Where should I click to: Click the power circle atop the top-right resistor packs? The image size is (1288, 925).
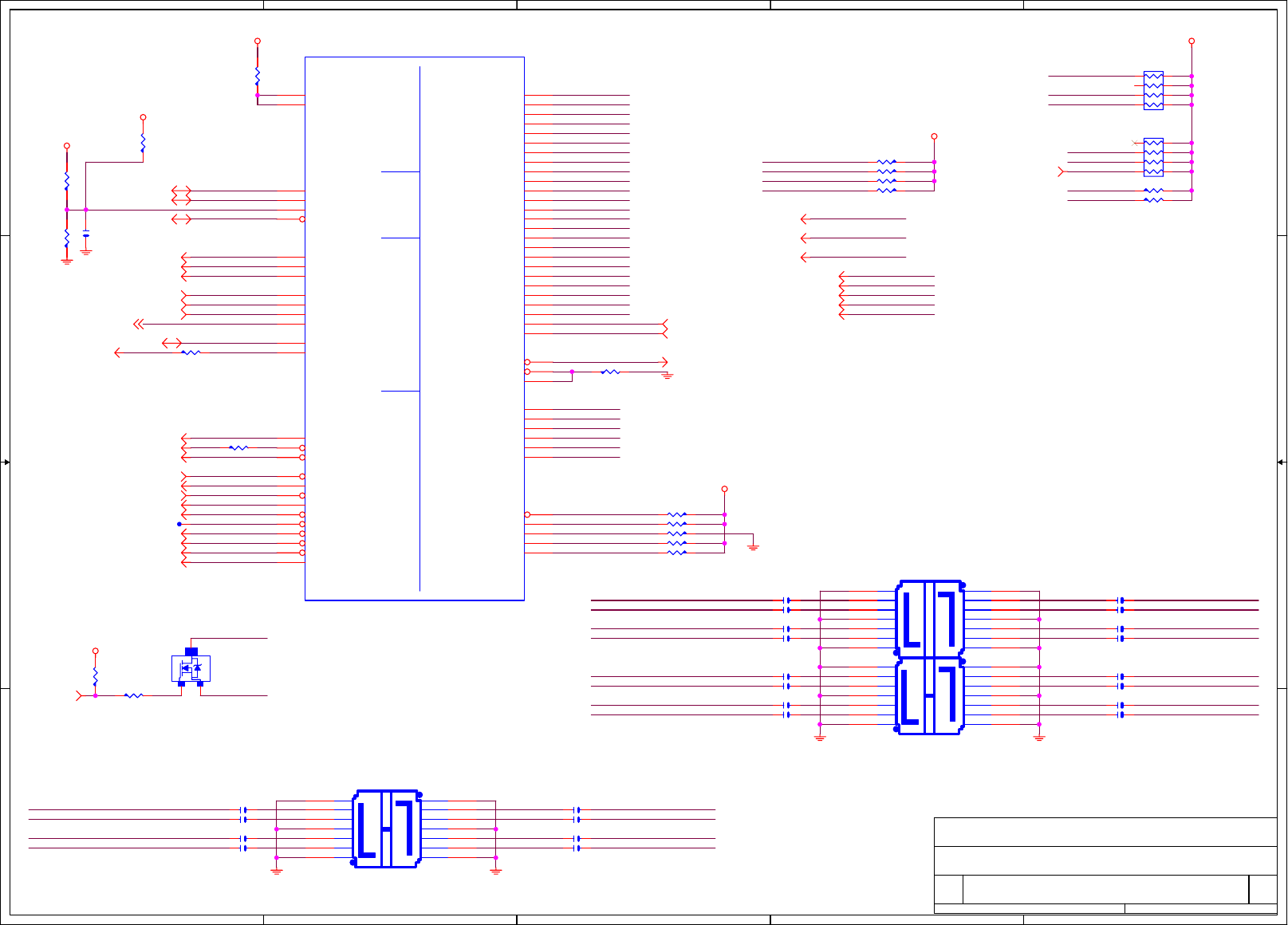point(1191,41)
